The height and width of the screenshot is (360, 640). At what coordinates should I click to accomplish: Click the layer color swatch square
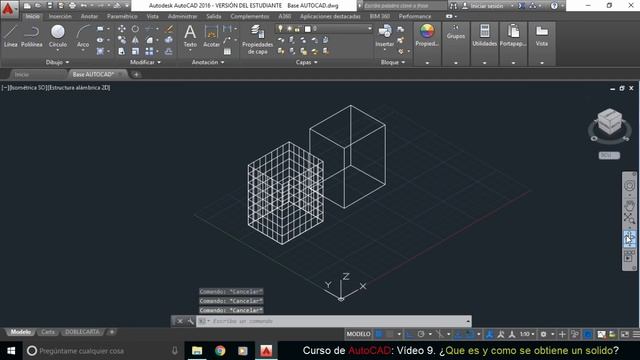click(x=307, y=29)
